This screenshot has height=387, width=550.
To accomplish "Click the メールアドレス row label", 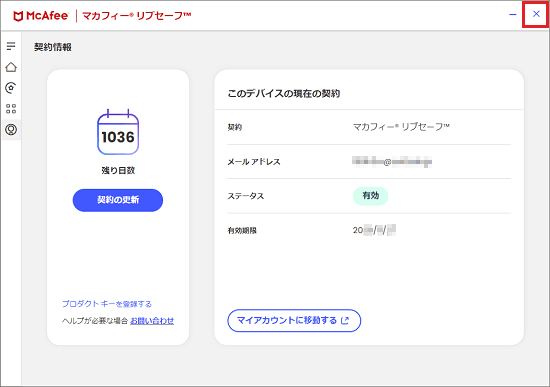I will [x=254, y=162].
